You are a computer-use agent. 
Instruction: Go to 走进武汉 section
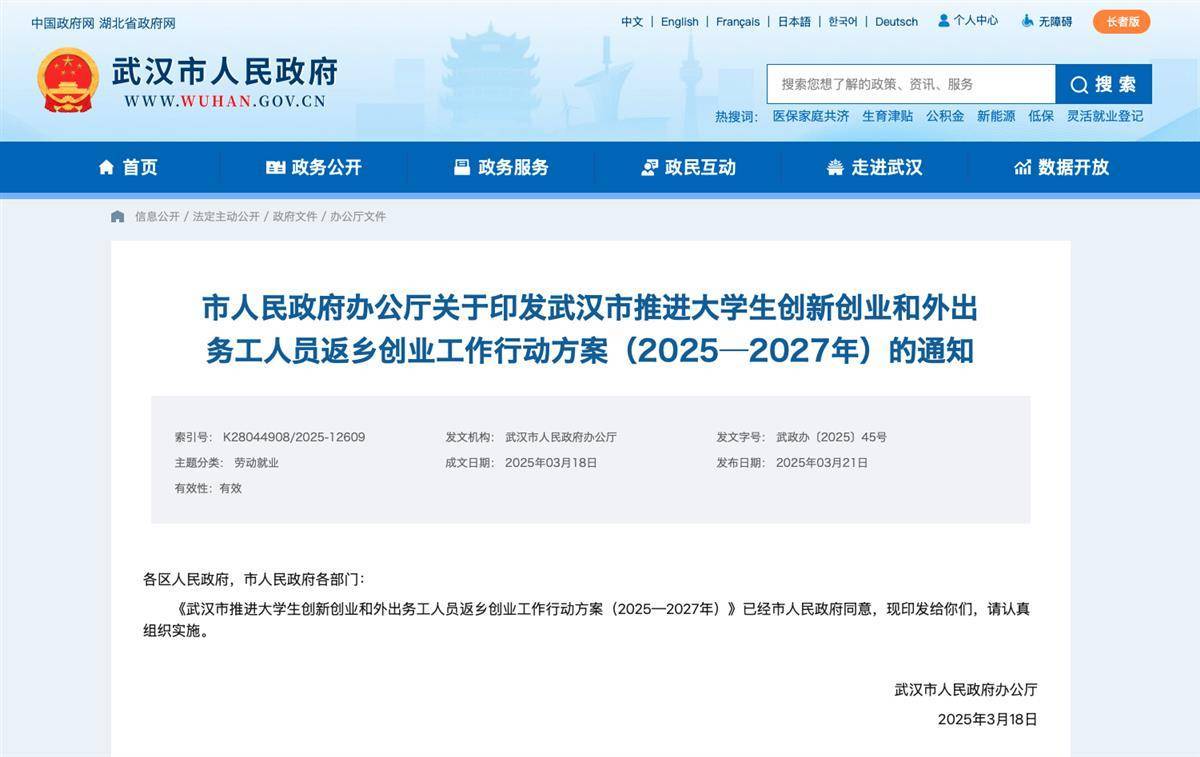875,168
